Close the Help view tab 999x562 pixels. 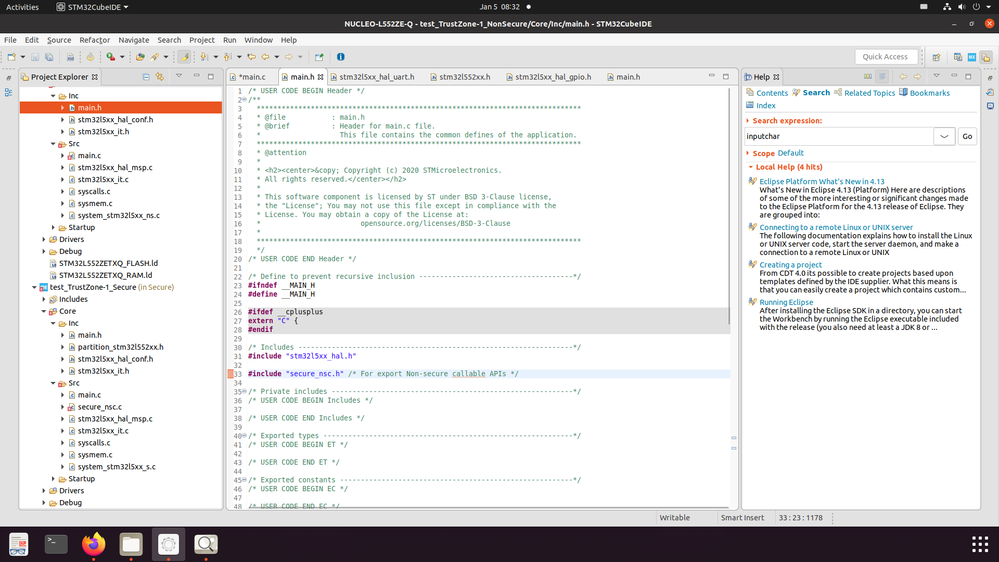tap(776, 77)
